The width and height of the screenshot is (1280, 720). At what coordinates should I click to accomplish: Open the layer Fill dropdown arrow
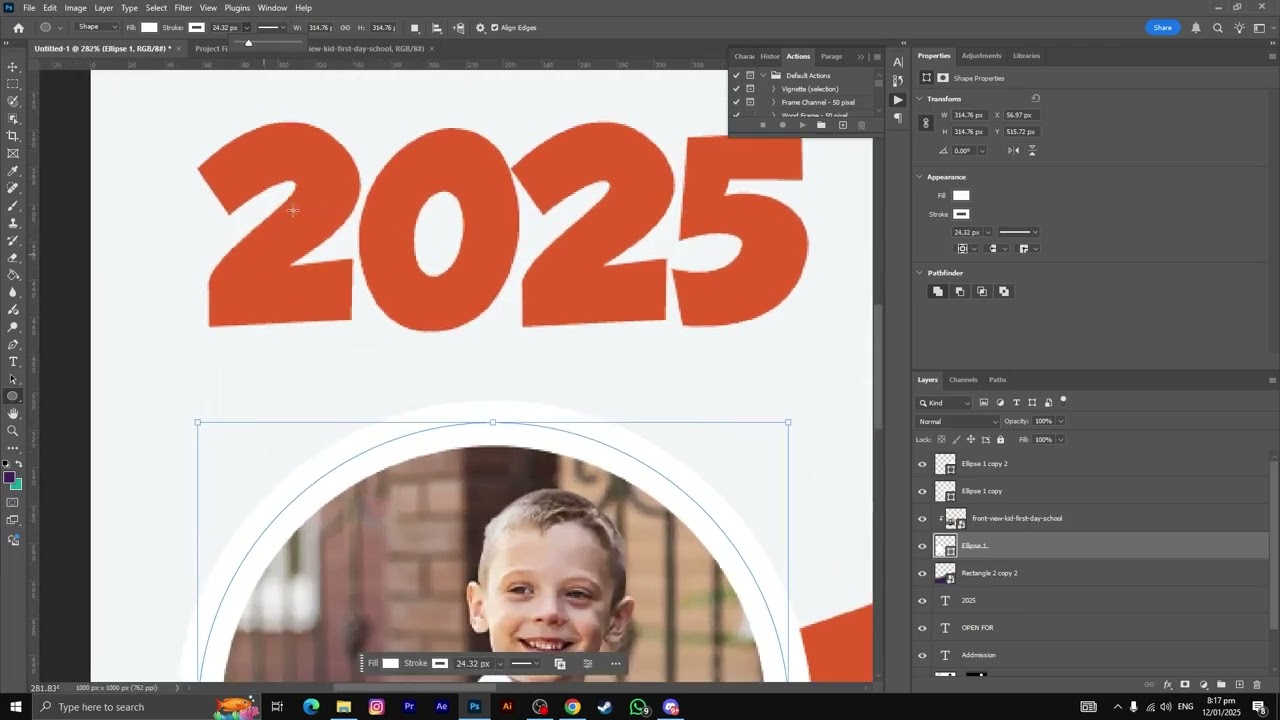tap(1060, 440)
